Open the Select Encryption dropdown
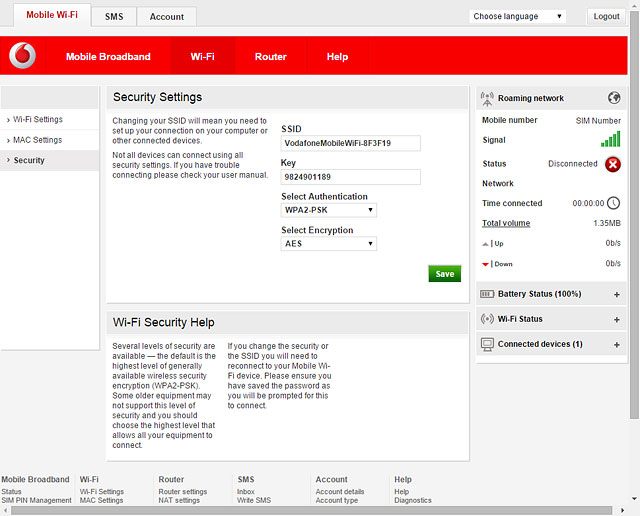 click(x=328, y=243)
